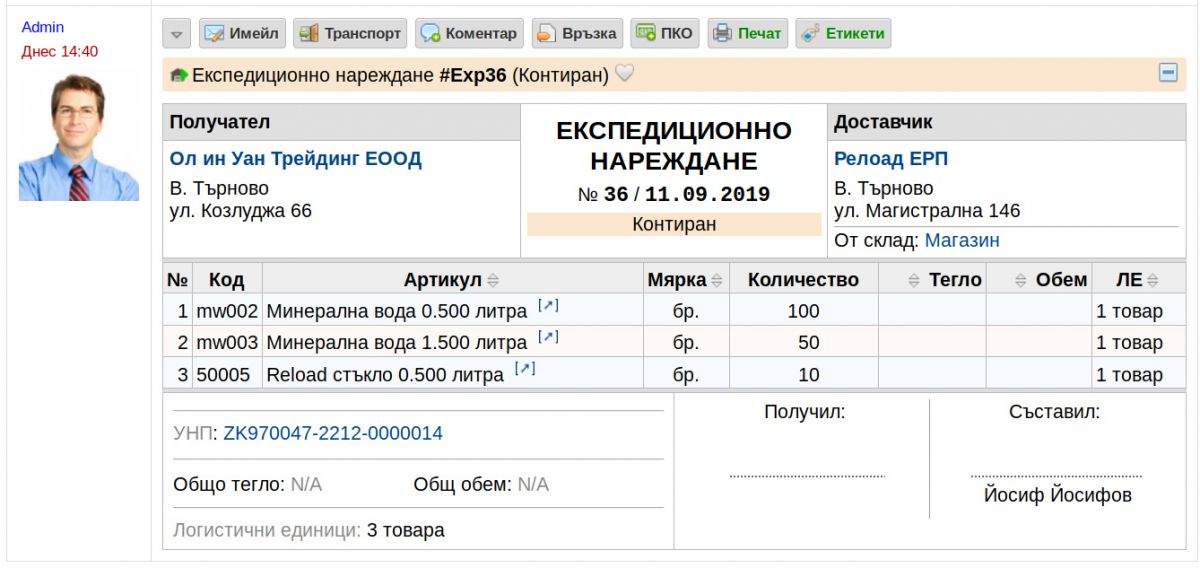Click supplier address ул. Магистрална 146

point(927,211)
